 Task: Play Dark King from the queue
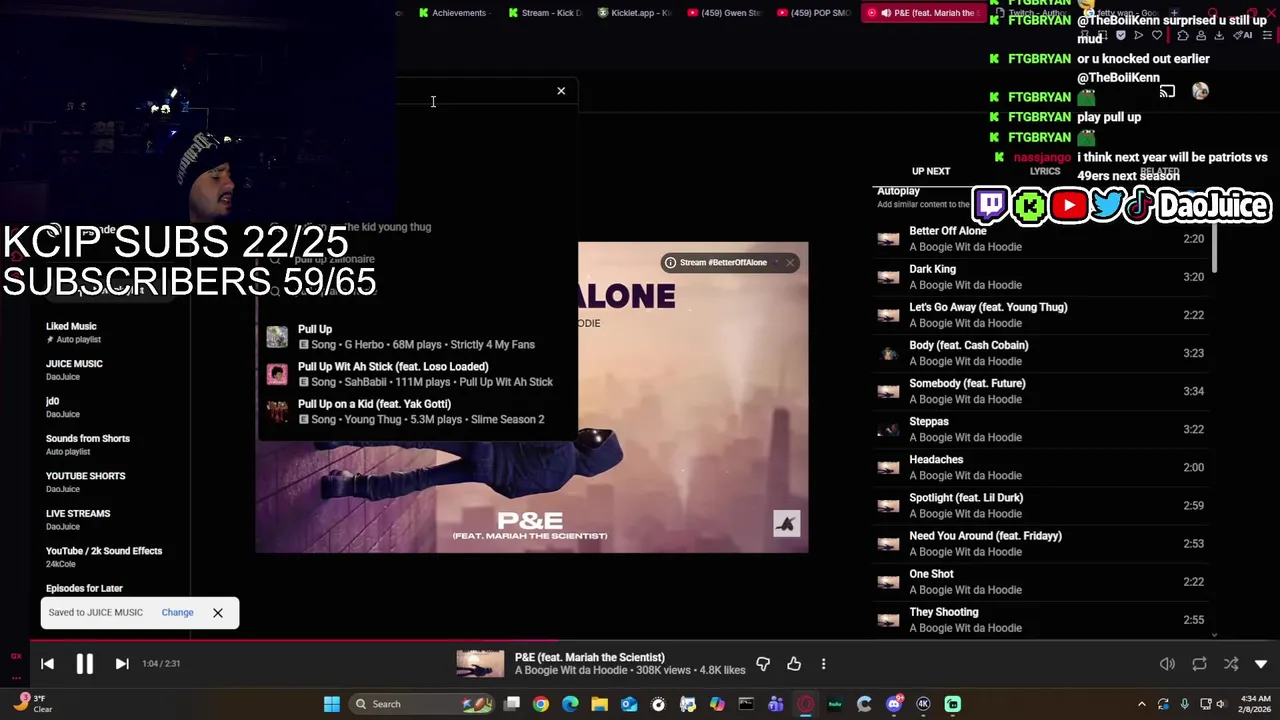pos(1041,277)
